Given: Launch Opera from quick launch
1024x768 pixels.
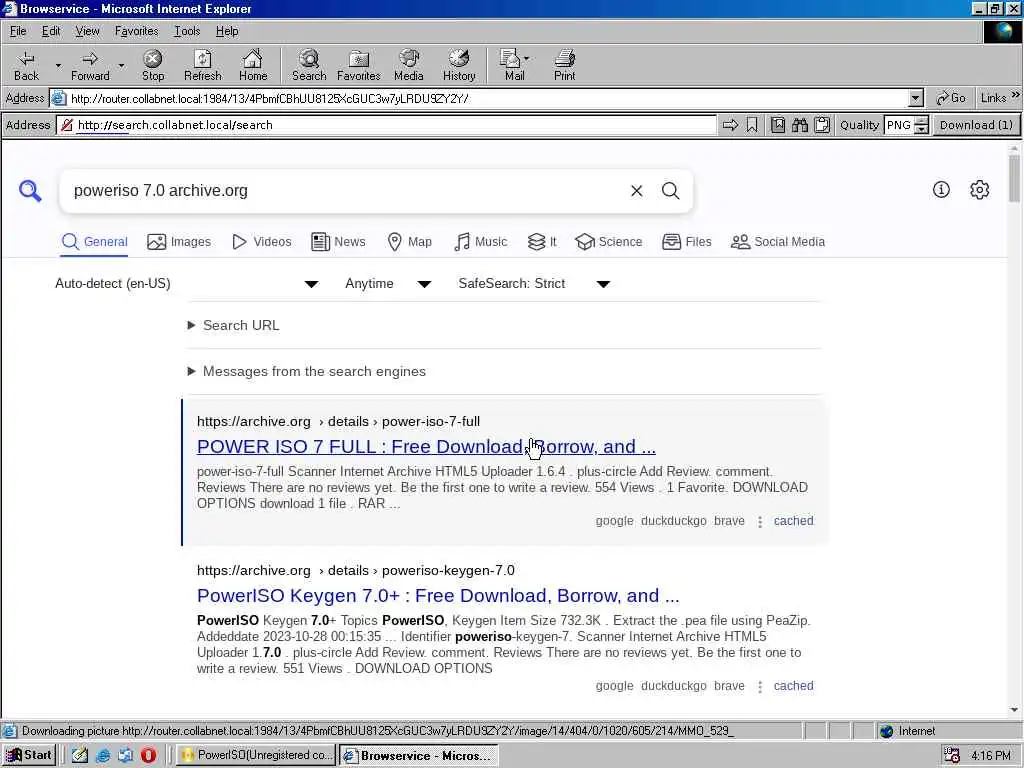Looking at the screenshot, I should point(148,755).
